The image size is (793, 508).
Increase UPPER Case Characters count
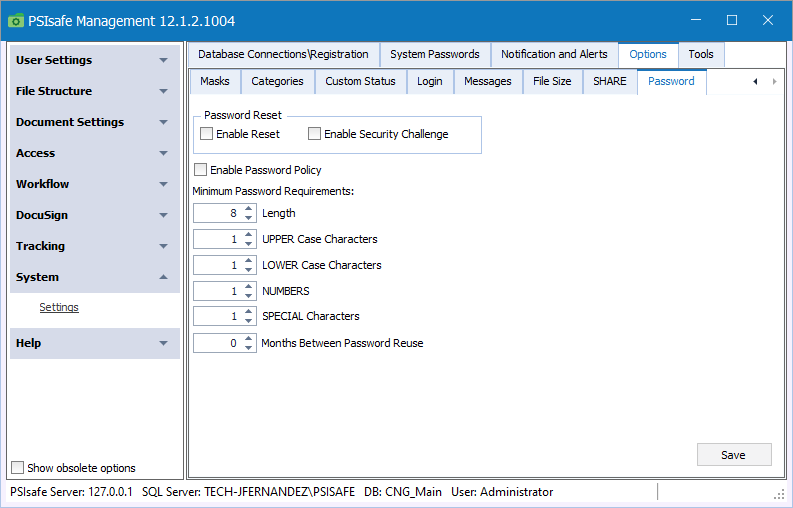(x=248, y=234)
